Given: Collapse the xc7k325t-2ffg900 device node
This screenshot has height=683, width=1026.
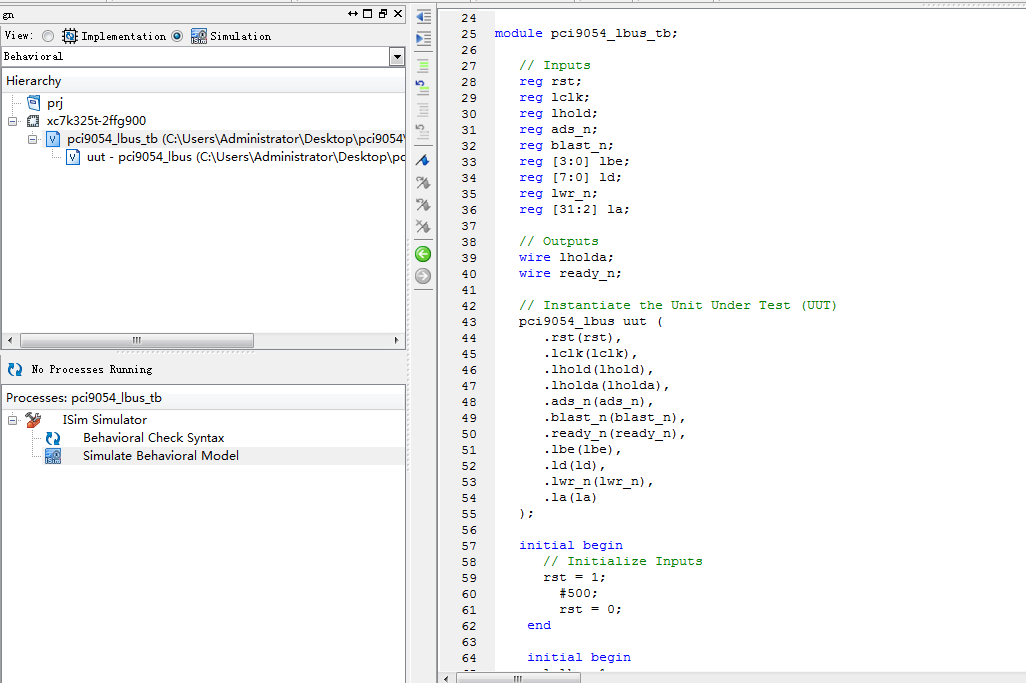Looking at the screenshot, I should tap(13, 121).
